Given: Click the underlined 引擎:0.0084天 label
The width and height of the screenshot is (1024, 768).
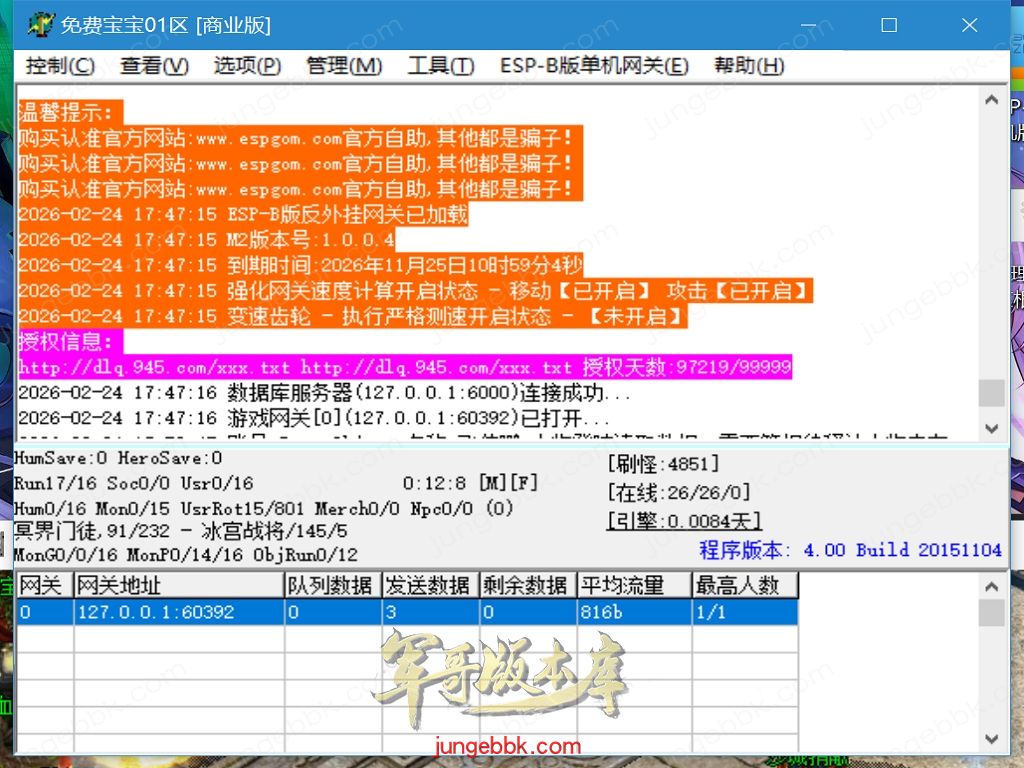Looking at the screenshot, I should [x=684, y=521].
